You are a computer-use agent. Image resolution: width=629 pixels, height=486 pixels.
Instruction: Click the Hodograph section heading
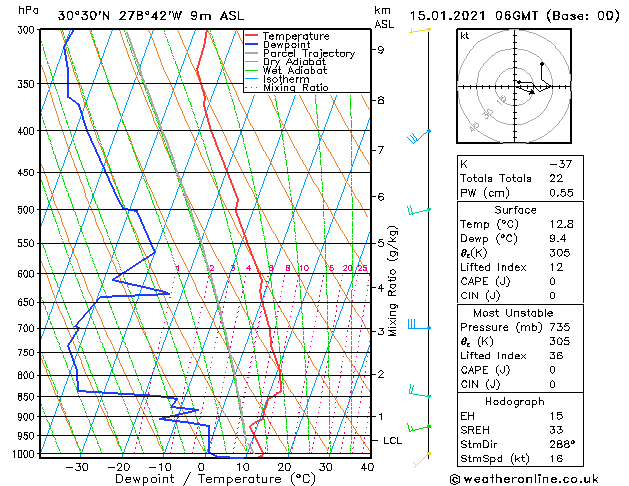pos(515,402)
